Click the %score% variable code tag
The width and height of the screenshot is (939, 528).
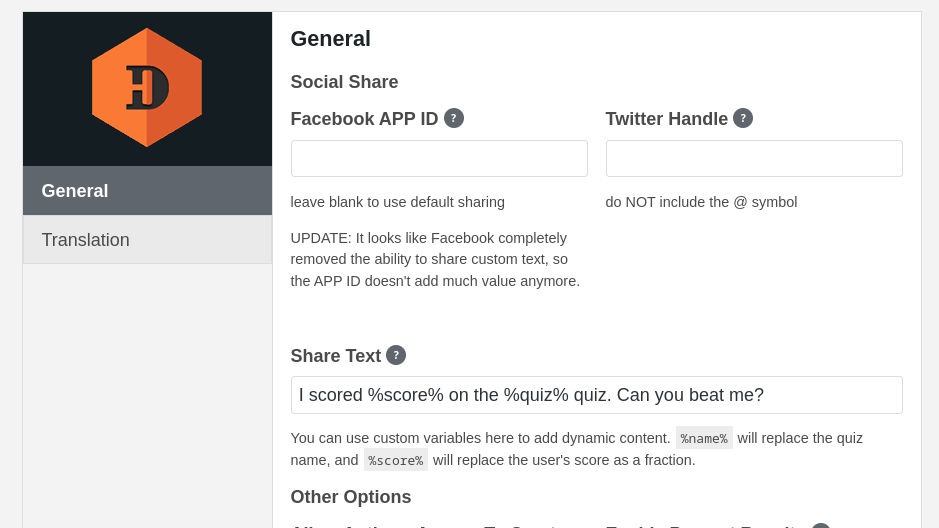(395, 460)
